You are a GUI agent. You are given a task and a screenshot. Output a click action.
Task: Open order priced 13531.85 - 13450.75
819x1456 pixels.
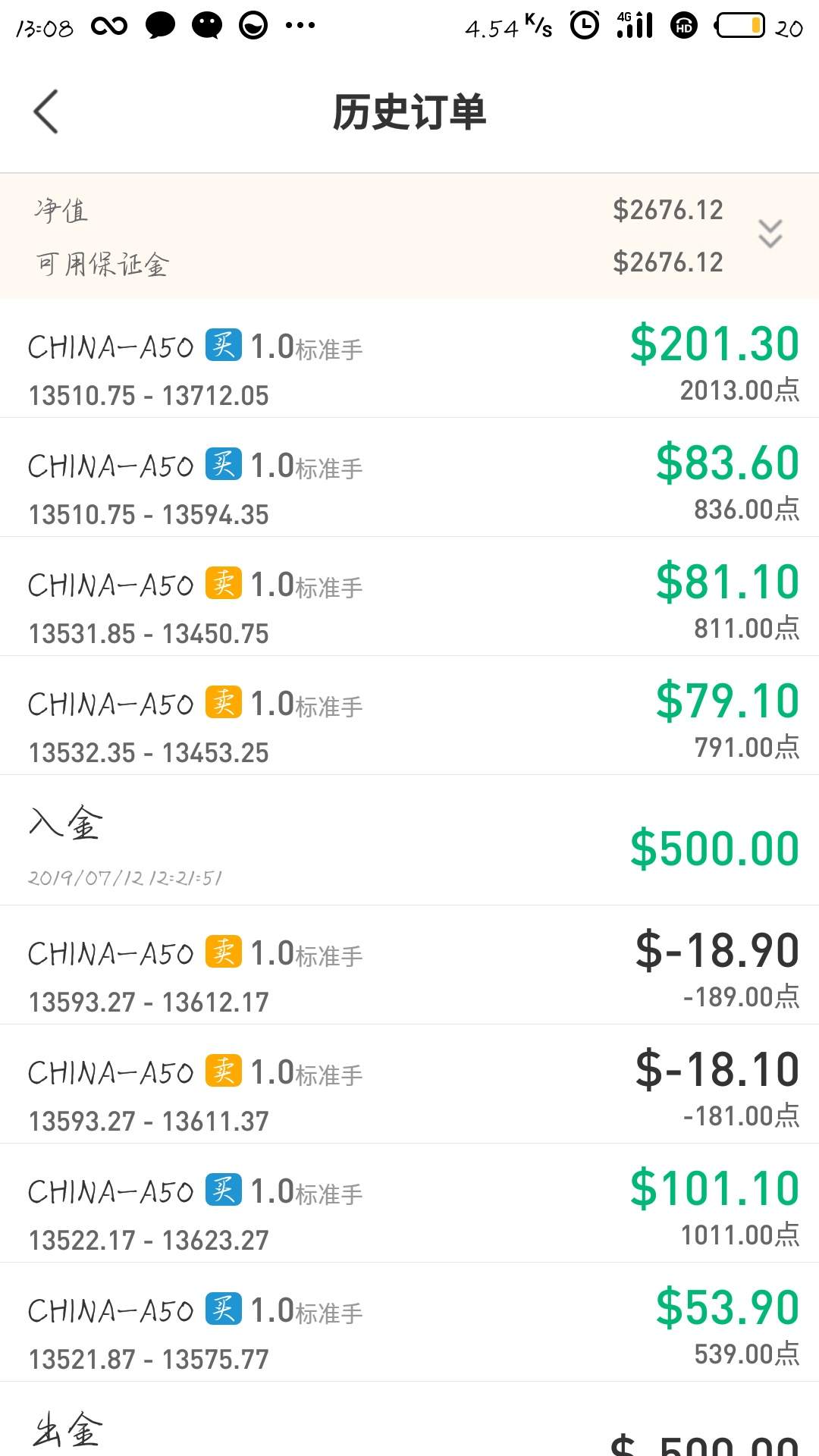pos(149,634)
